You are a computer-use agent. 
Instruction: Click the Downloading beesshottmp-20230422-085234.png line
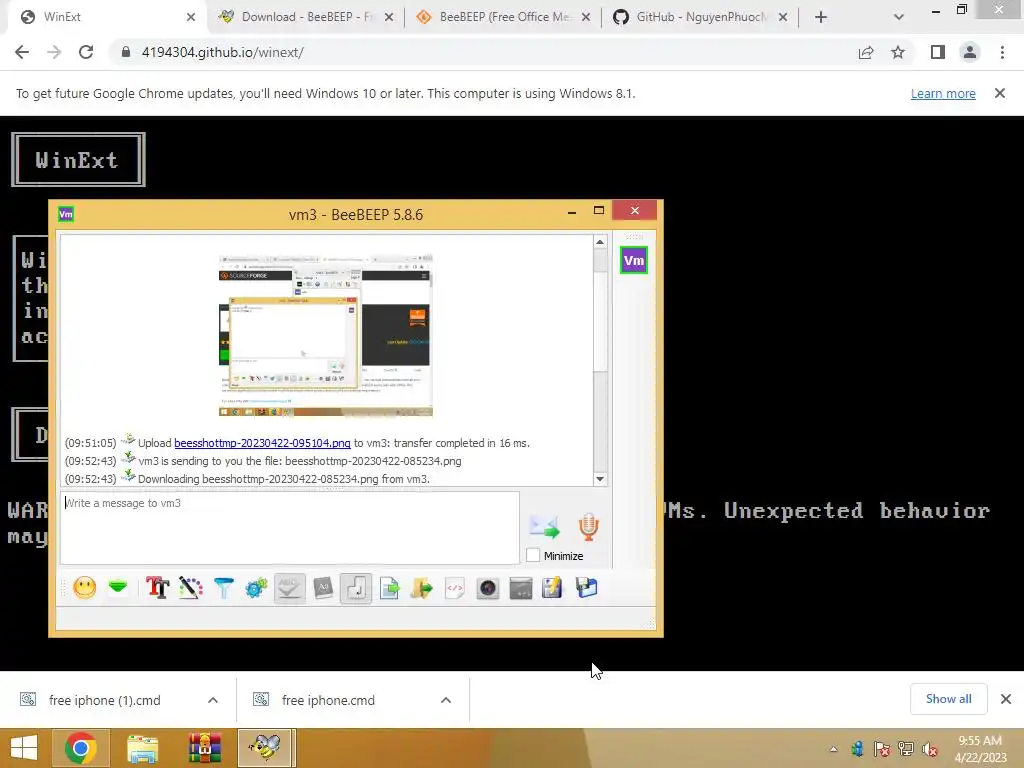pyautogui.click(x=283, y=479)
